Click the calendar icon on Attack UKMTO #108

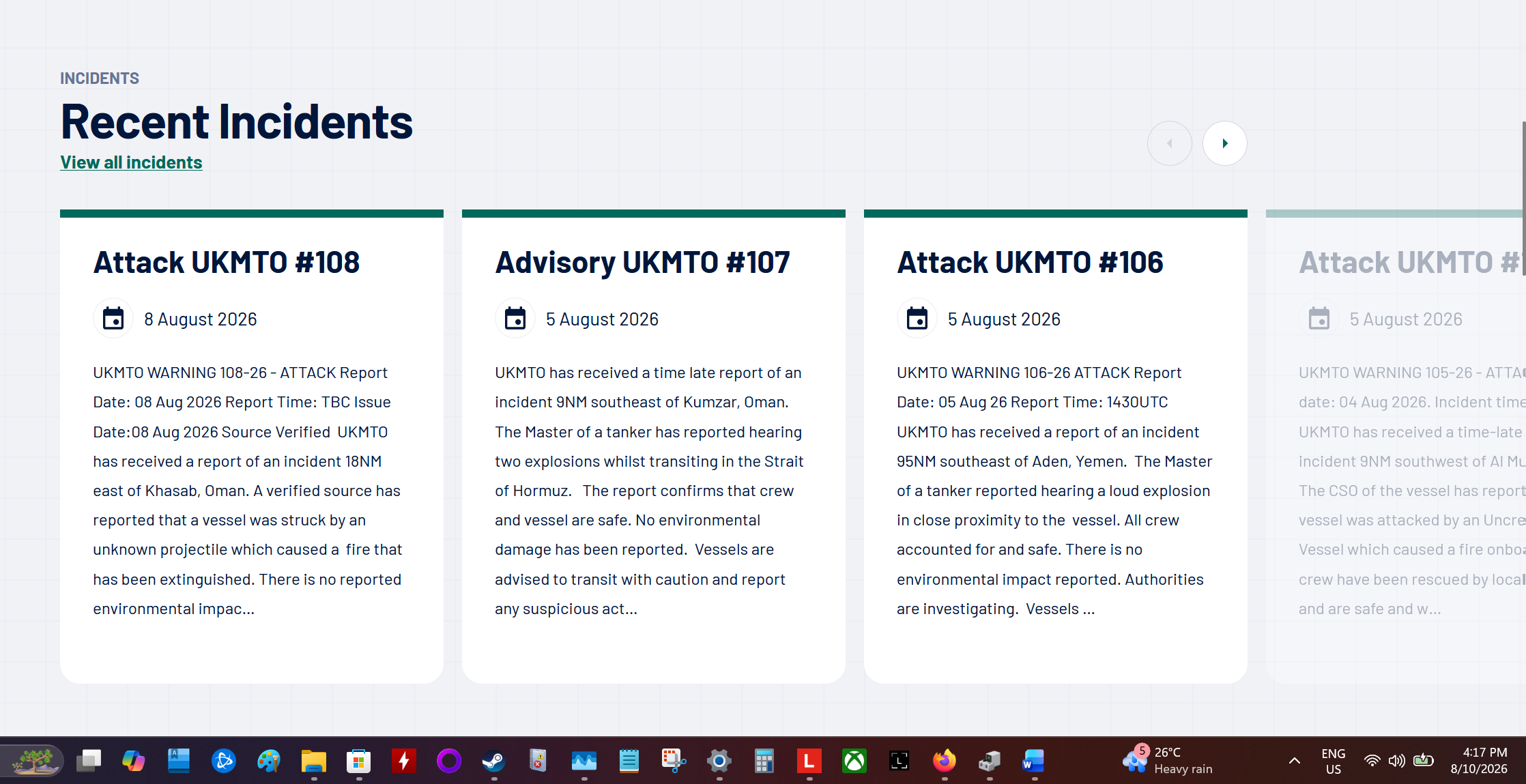[113, 319]
